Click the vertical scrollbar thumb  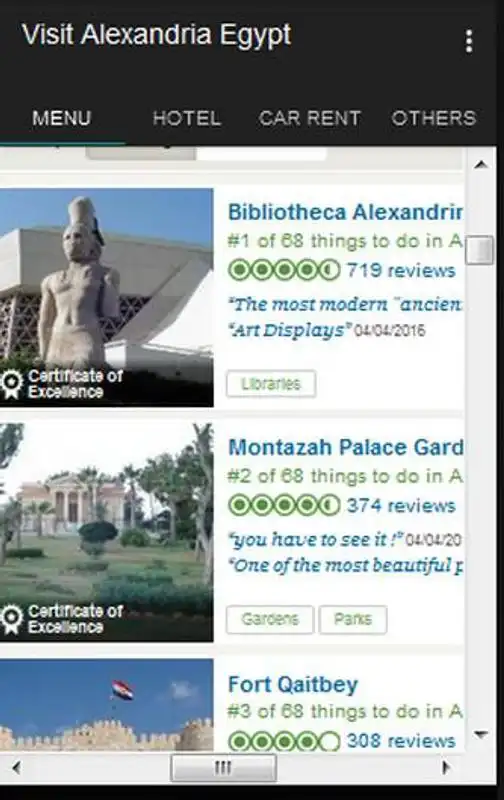click(x=480, y=250)
